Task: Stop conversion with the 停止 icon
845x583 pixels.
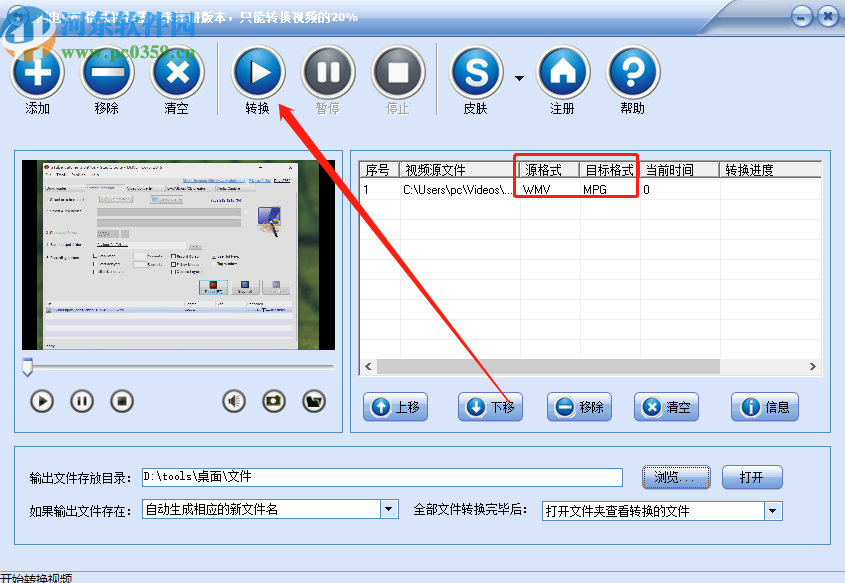Action: coord(396,72)
